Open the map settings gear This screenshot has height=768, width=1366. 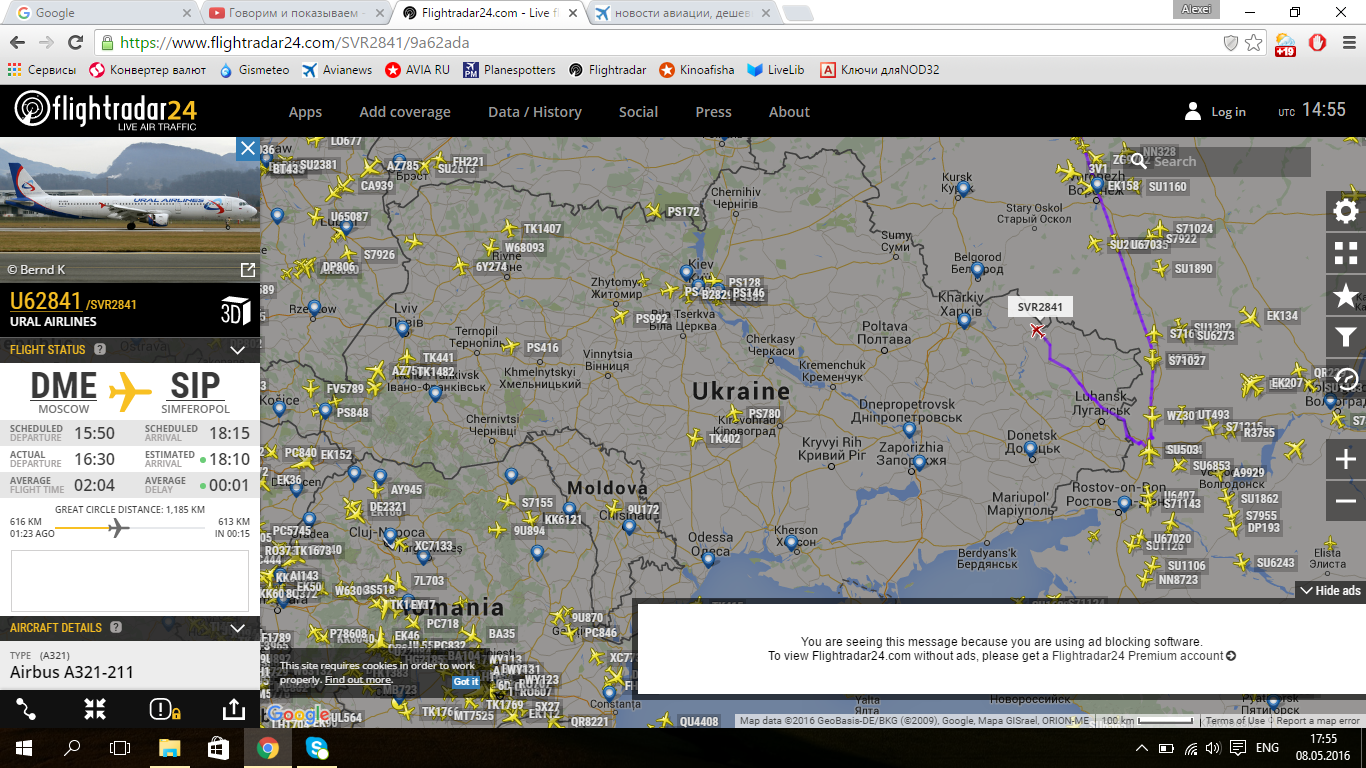[1346, 211]
